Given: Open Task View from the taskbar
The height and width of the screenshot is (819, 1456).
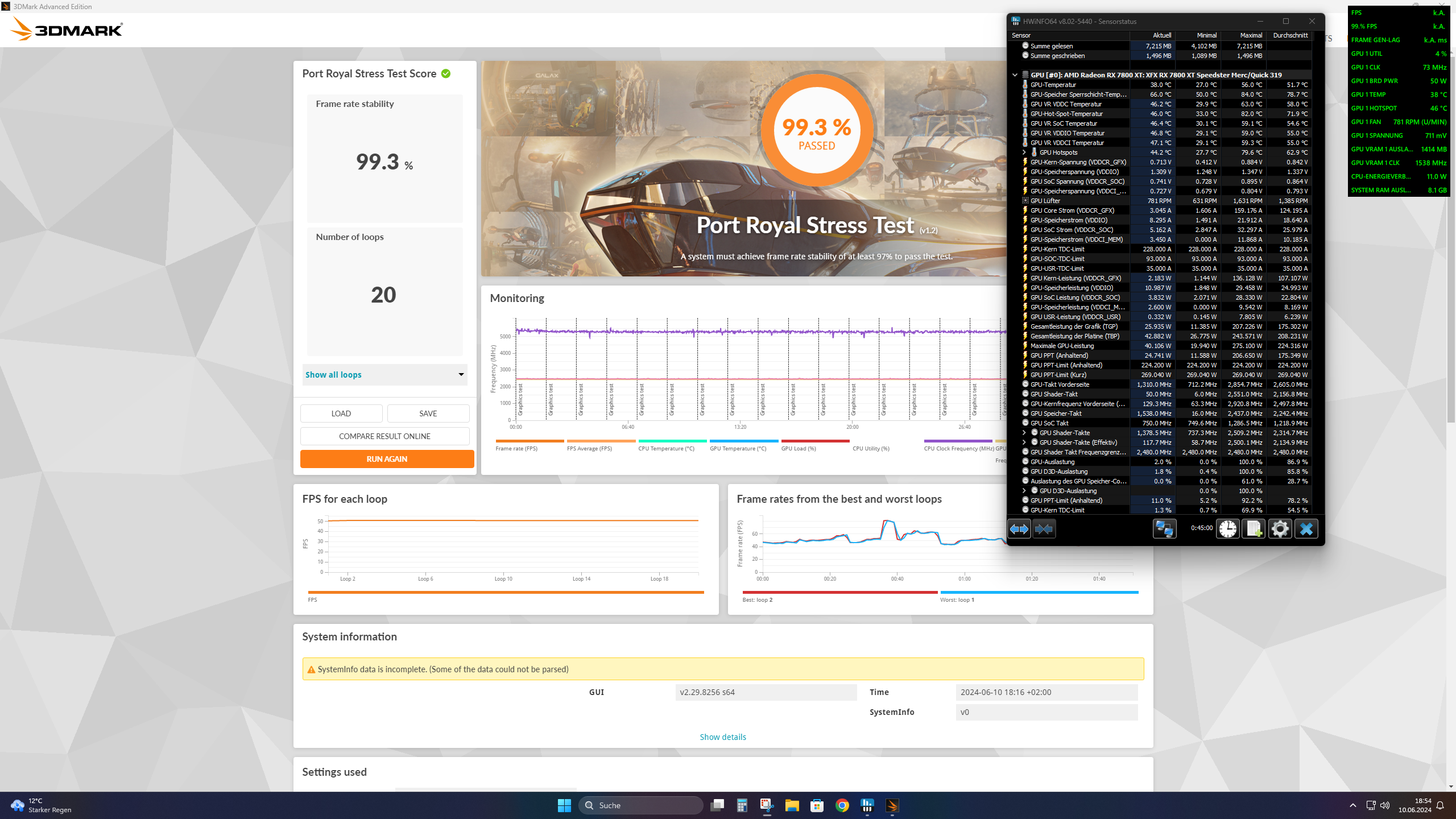Looking at the screenshot, I should point(717,805).
